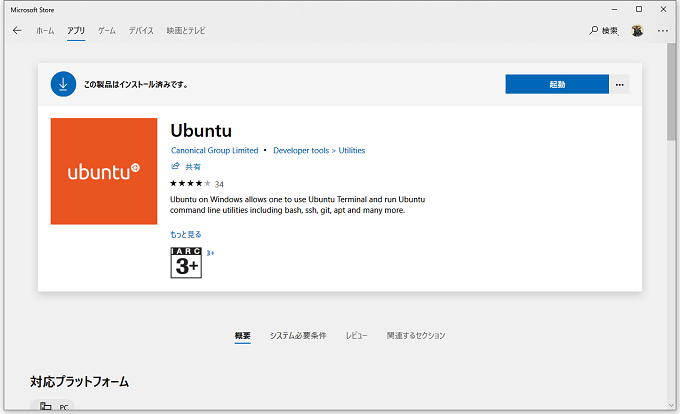Click the blue download status icon
This screenshot has height=414, width=680.
tap(63, 84)
